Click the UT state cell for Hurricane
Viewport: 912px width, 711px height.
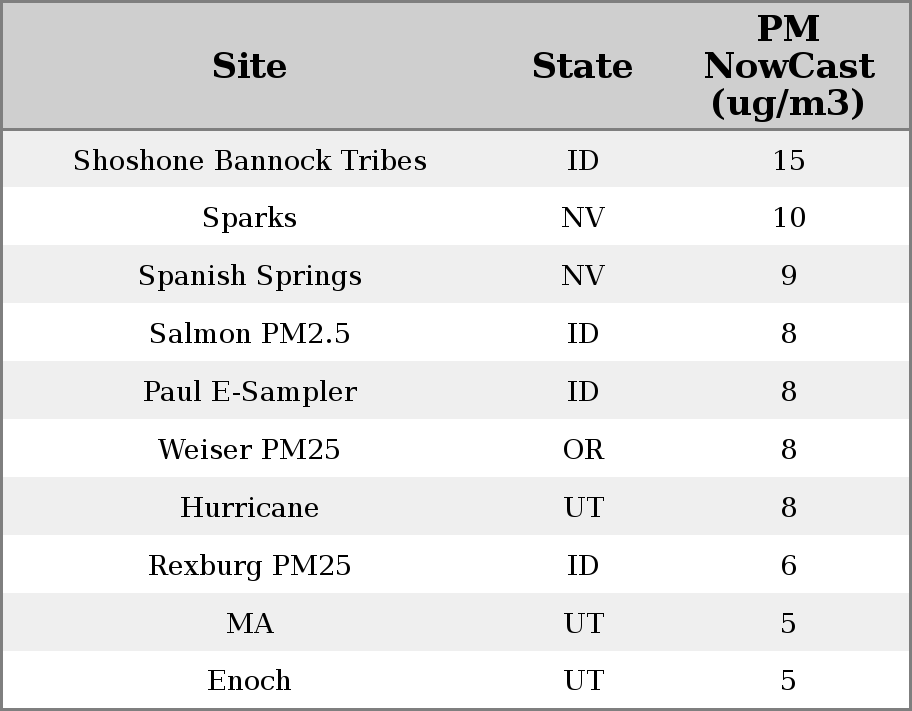click(x=583, y=508)
